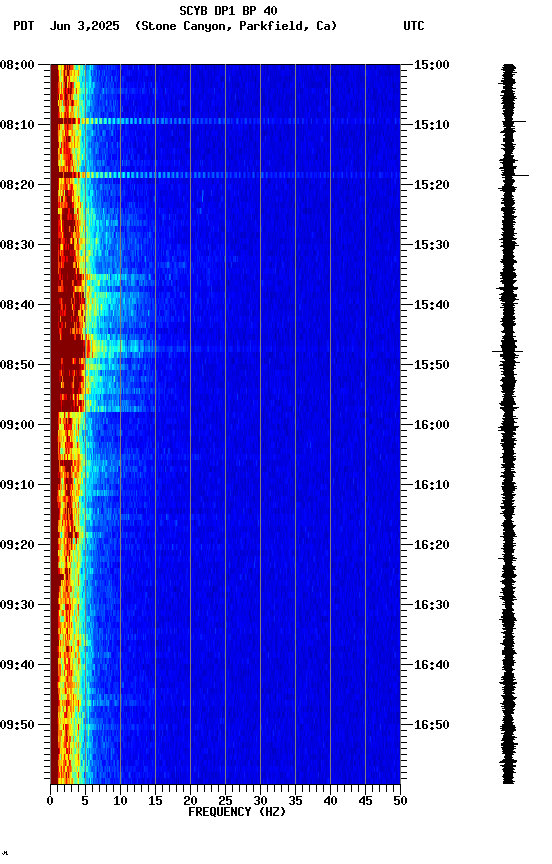Click '(Stone Canyon, Parkfield, Ca)' location text

point(236,26)
